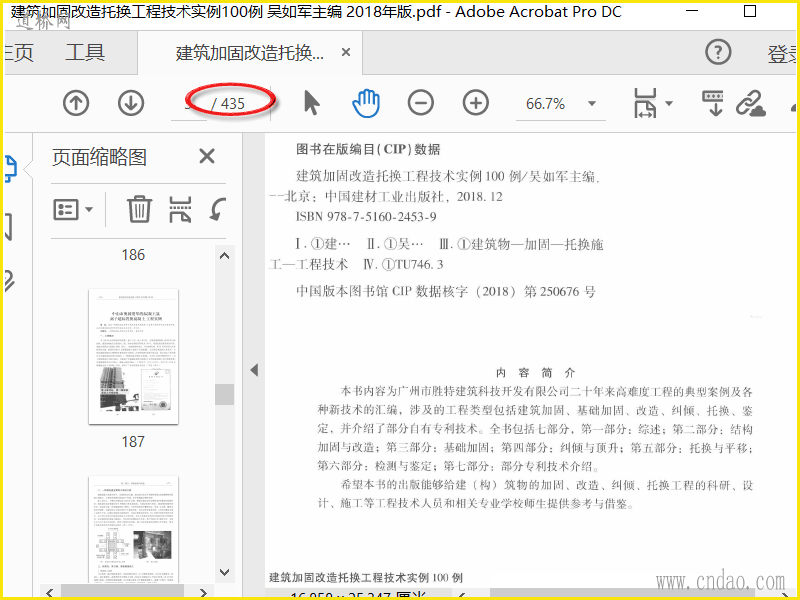Image resolution: width=800 pixels, height=600 pixels.
Task: Go to next page with down arrow
Action: [x=131, y=103]
